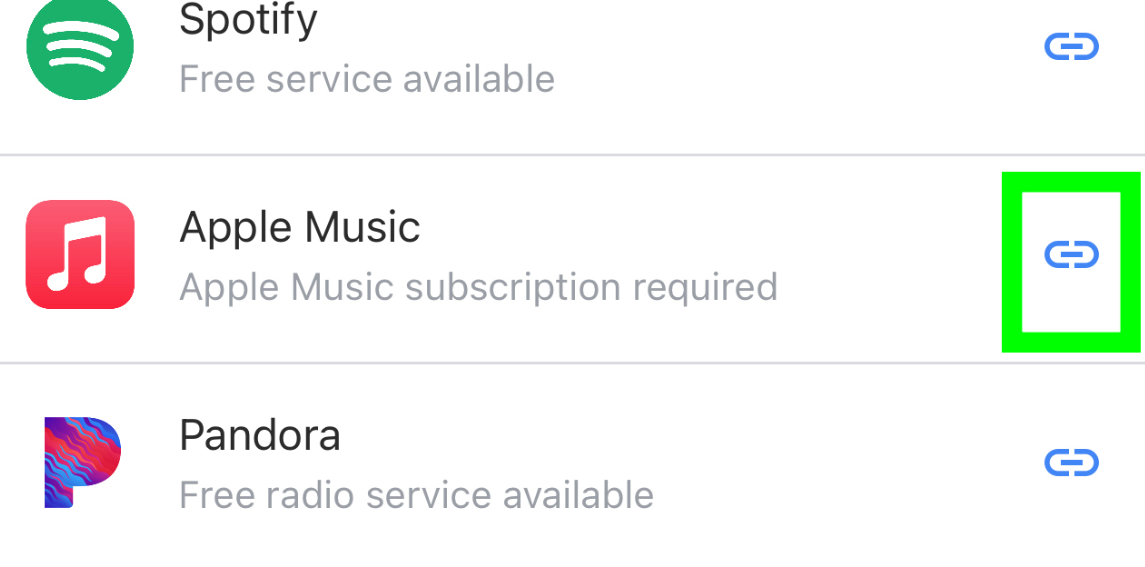
Task: Tap "Apple Music subscription required" subtitle text
Action: click(478, 287)
